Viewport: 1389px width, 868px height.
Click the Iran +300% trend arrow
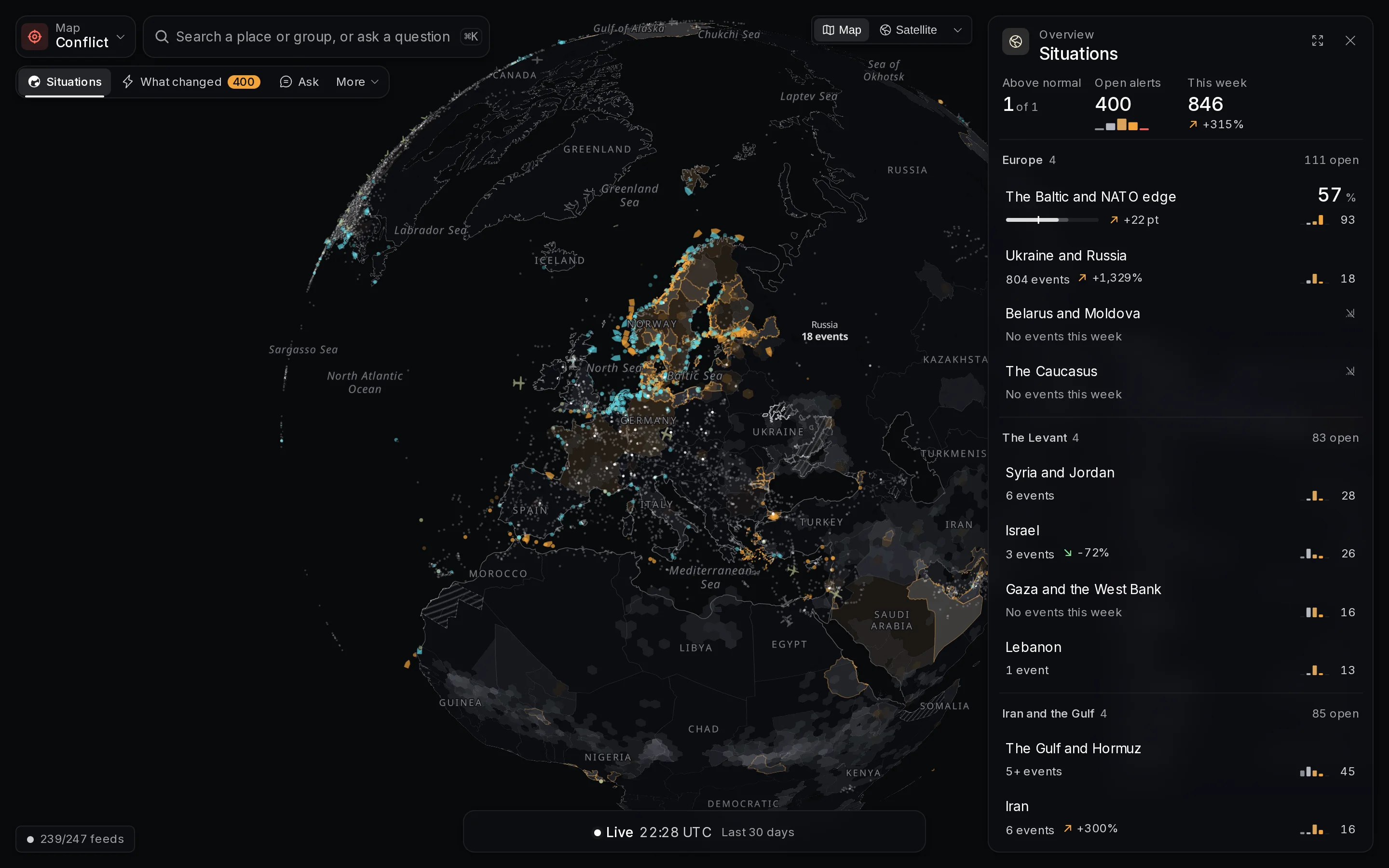[1068, 828]
